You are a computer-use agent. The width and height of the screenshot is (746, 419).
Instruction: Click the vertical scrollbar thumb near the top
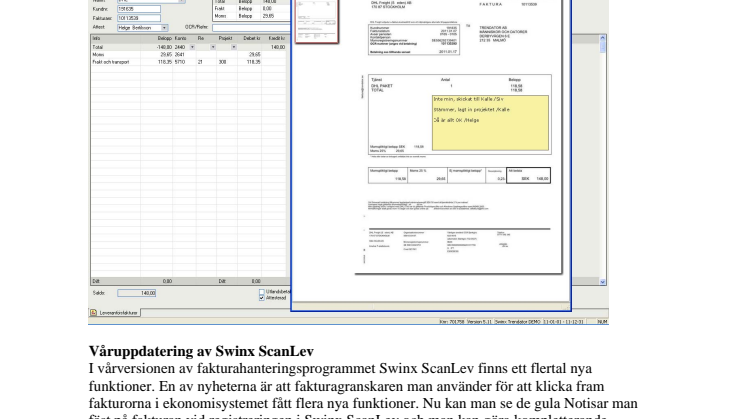pyautogui.click(x=603, y=47)
